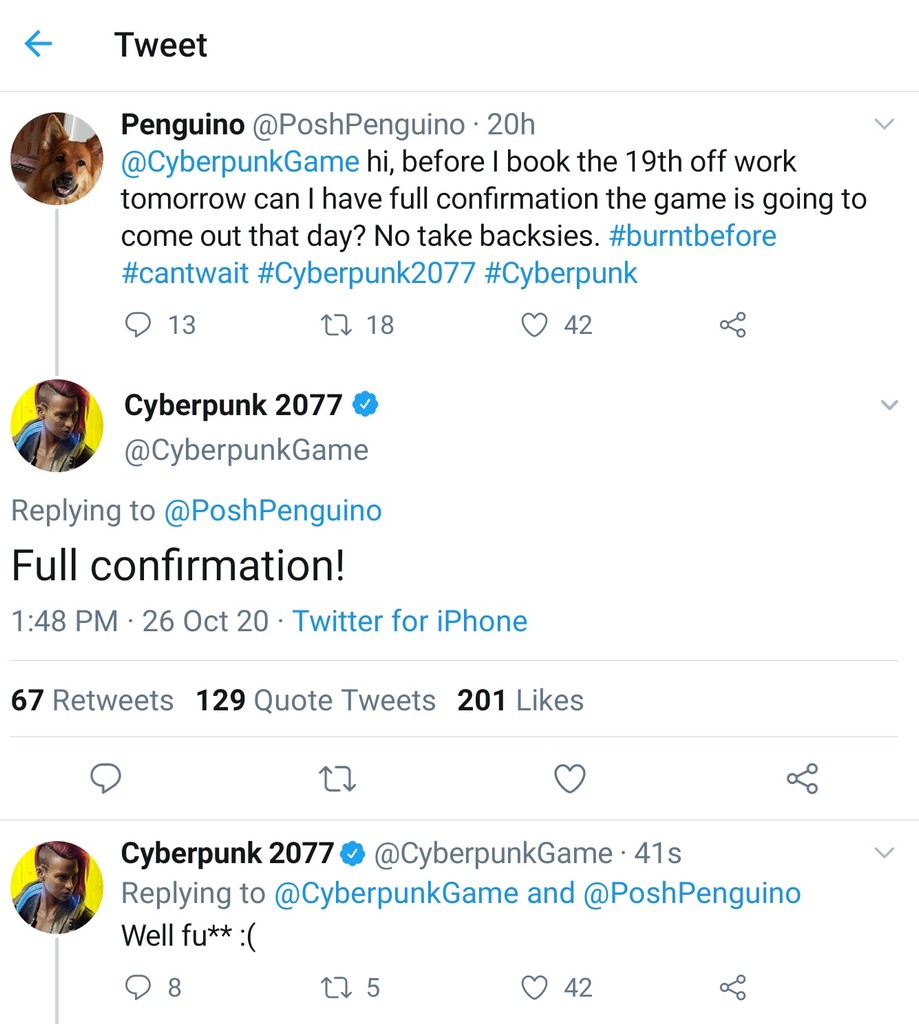Open the #burntbefore hashtag link

tap(692, 237)
